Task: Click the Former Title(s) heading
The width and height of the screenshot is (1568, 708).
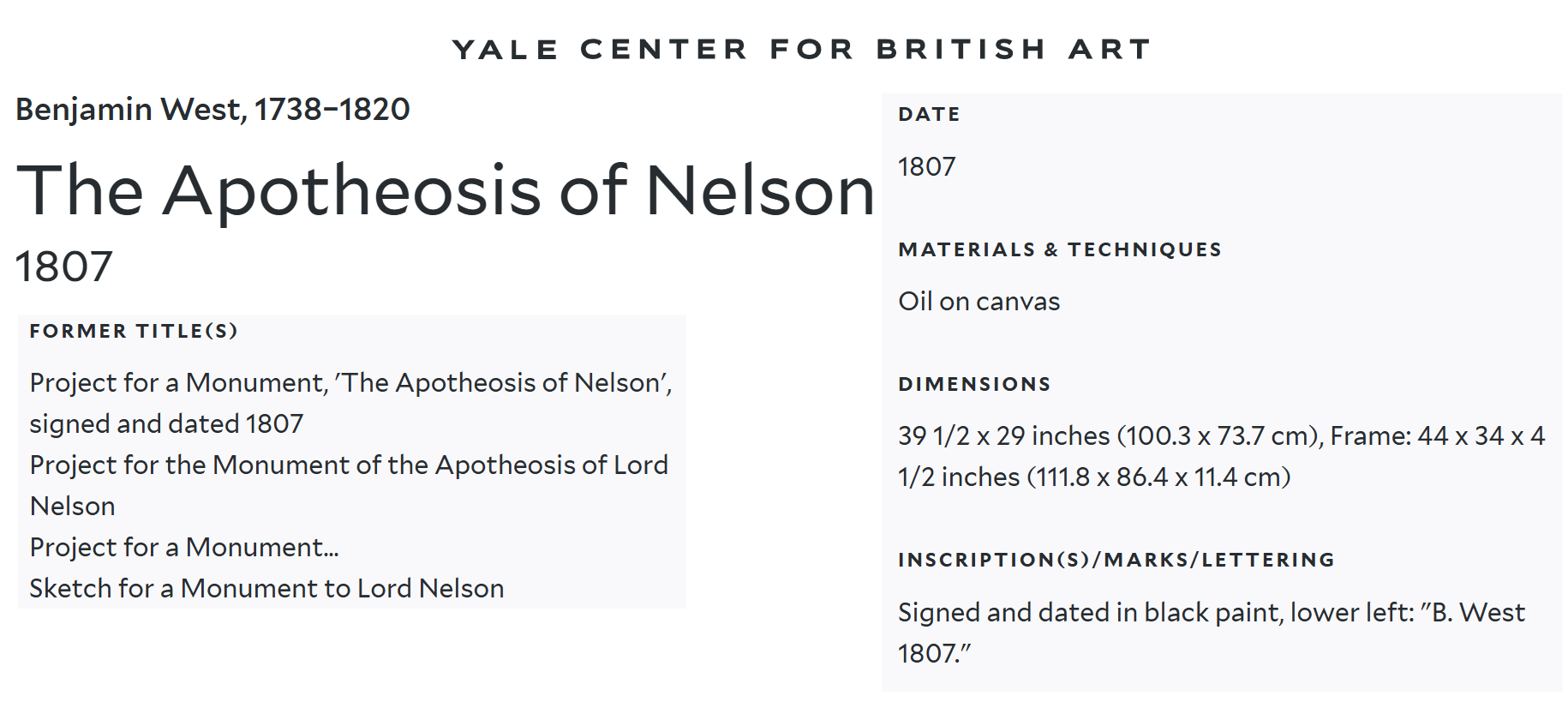Action: (x=134, y=331)
